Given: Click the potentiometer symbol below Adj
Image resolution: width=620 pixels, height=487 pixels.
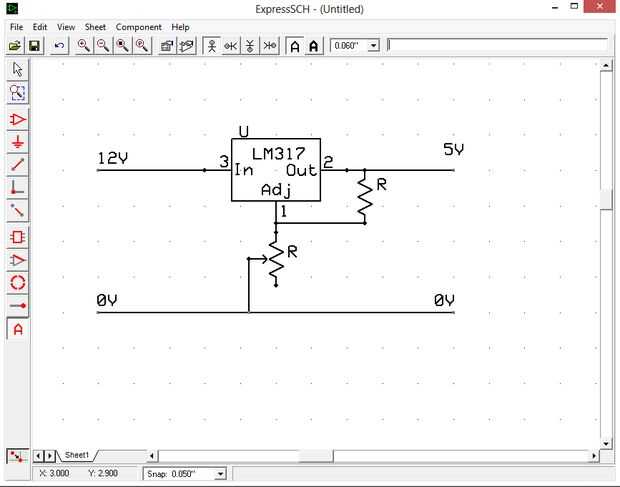Looking at the screenshot, I should tap(276, 259).
